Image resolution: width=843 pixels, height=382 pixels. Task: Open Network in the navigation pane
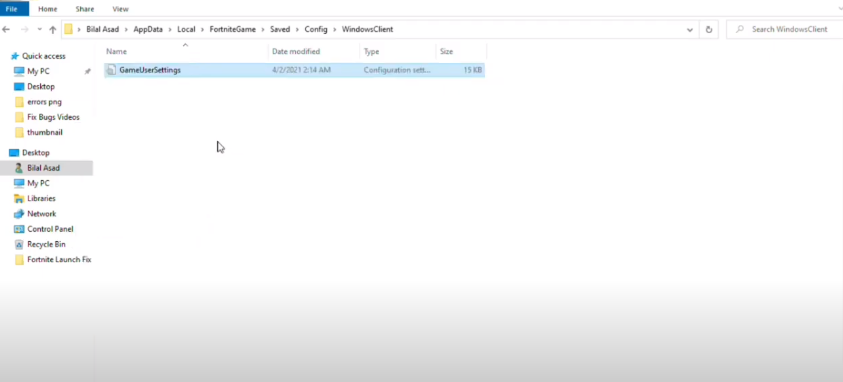coord(41,214)
